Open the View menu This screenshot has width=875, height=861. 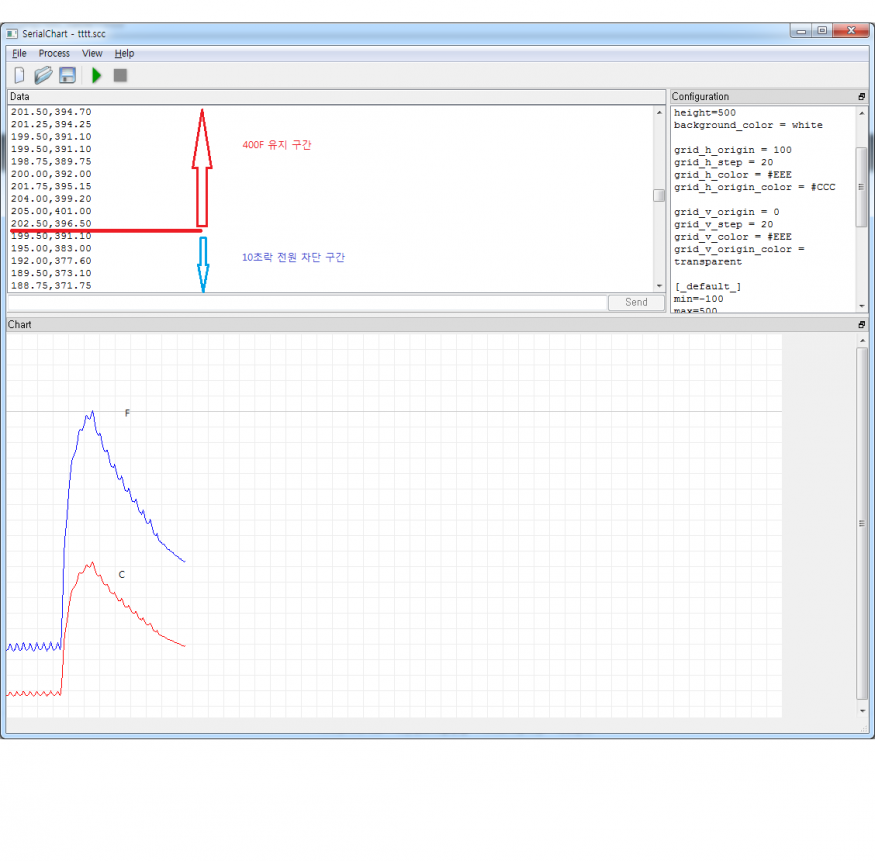click(92, 53)
